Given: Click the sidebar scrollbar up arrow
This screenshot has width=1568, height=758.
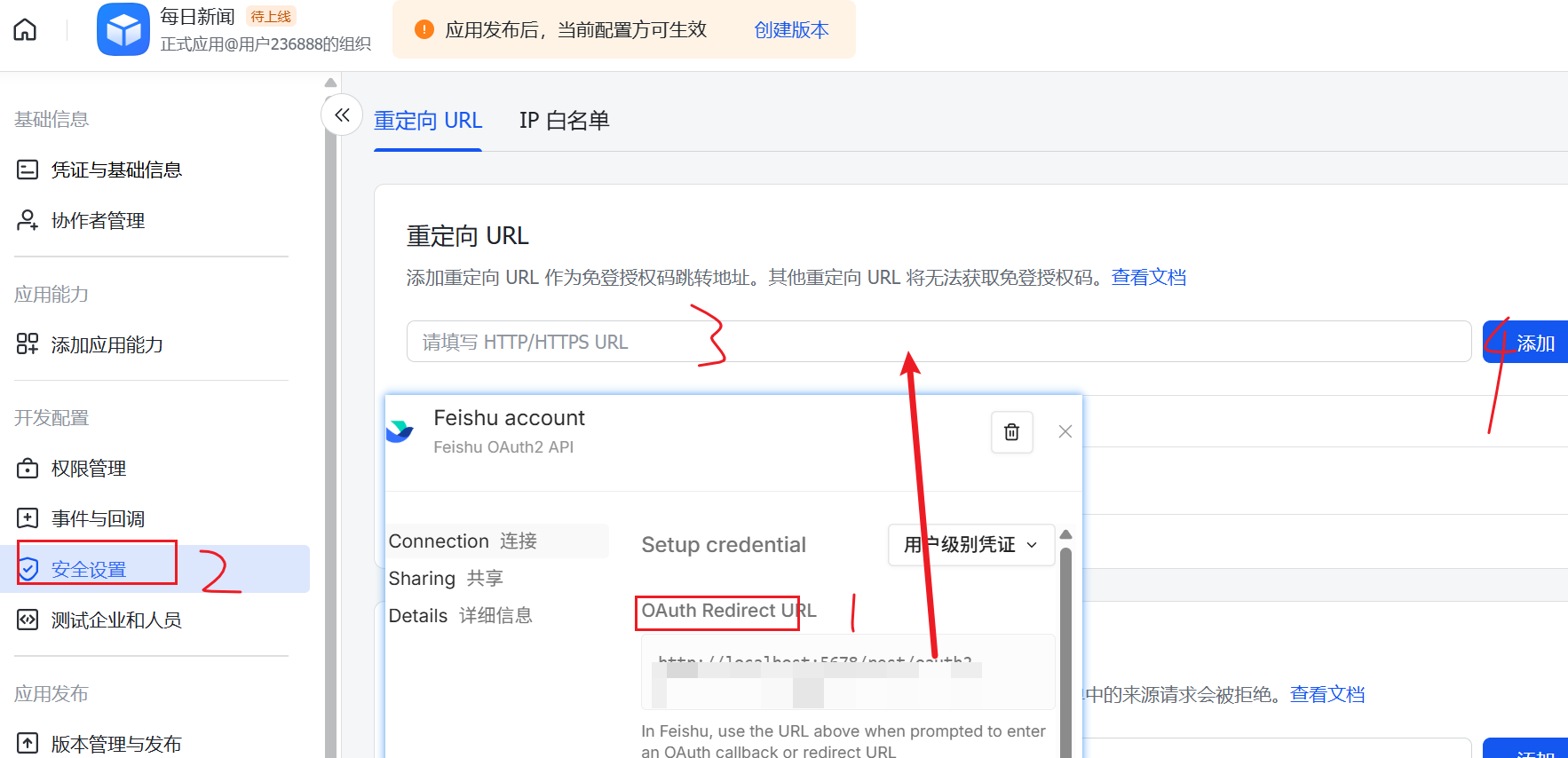Looking at the screenshot, I should [331, 83].
